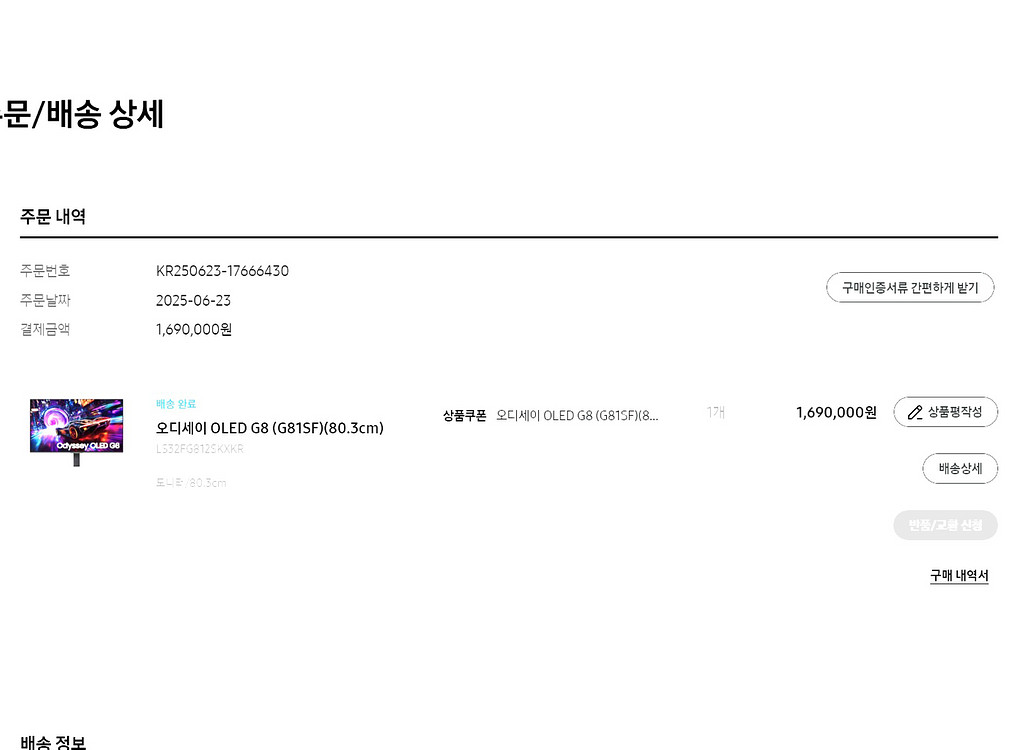Click the item price 1,690,000원 beside 상품평작성

(836, 412)
